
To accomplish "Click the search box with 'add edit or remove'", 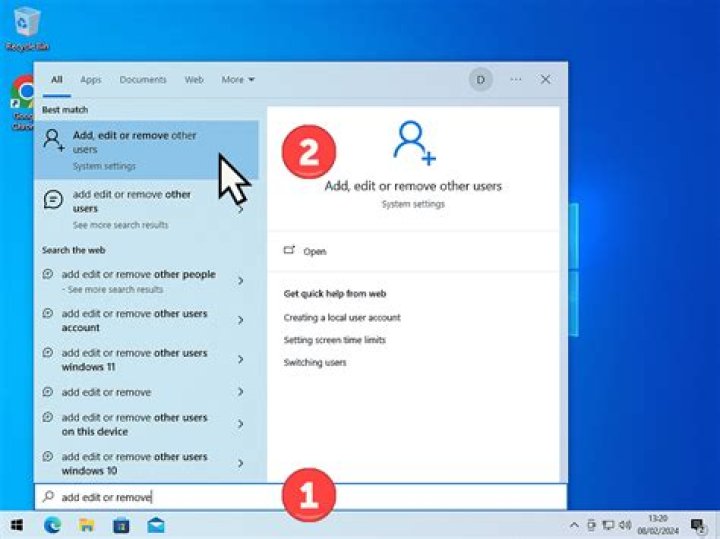I will 301,497.
